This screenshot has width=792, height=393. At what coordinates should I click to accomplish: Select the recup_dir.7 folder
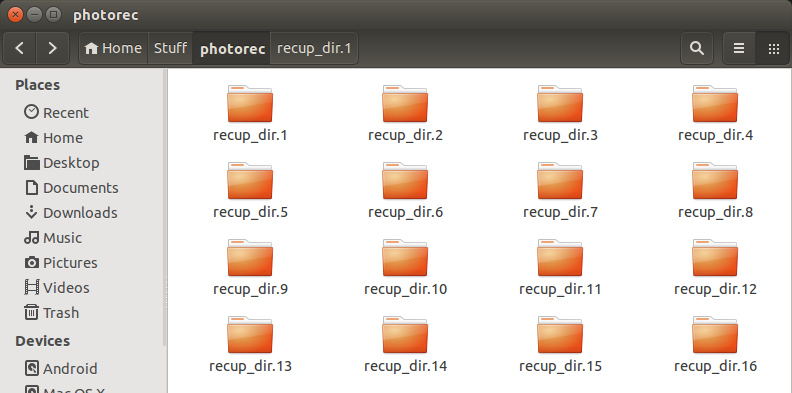tap(560, 192)
